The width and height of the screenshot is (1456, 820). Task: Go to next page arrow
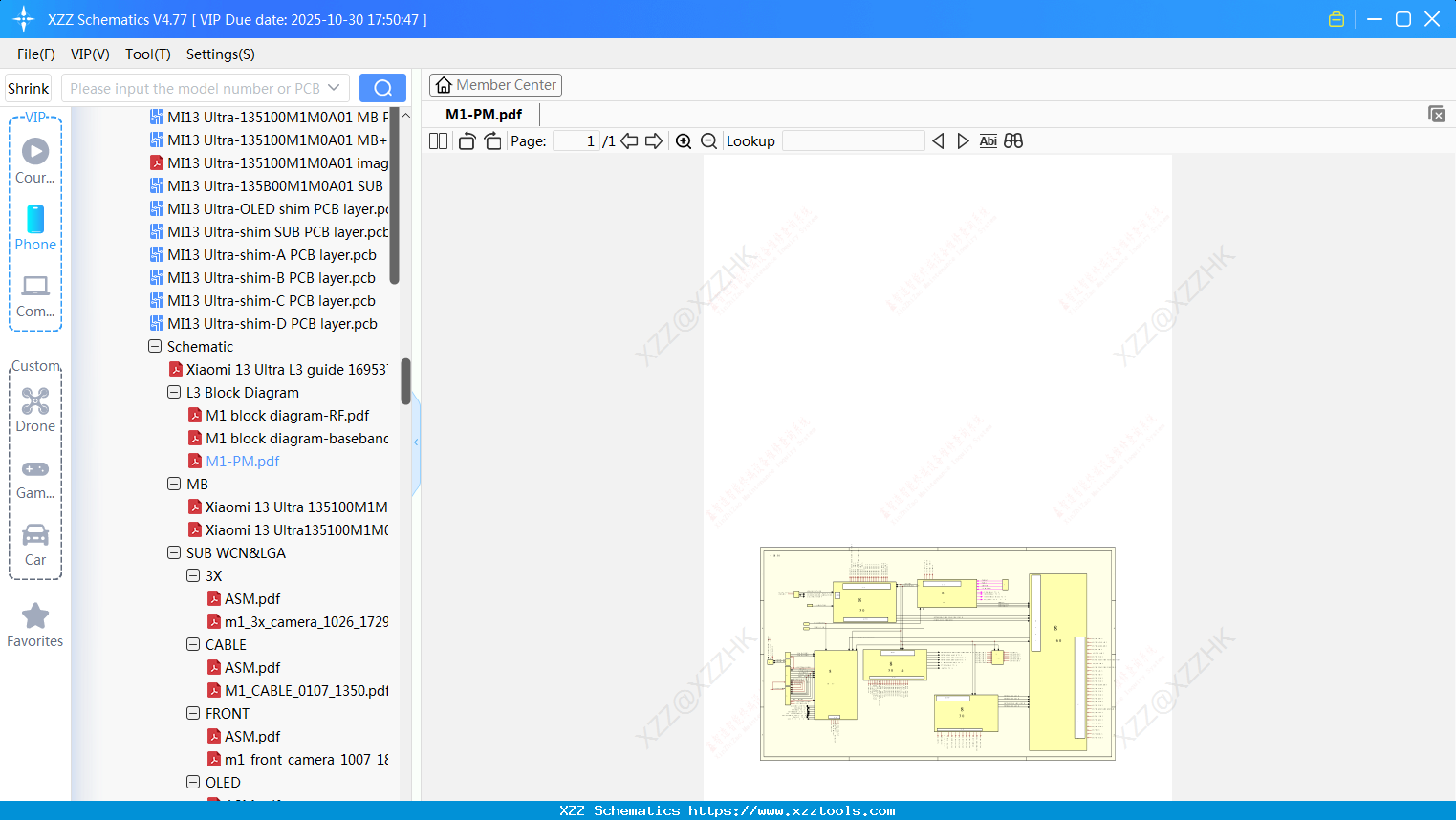(654, 141)
